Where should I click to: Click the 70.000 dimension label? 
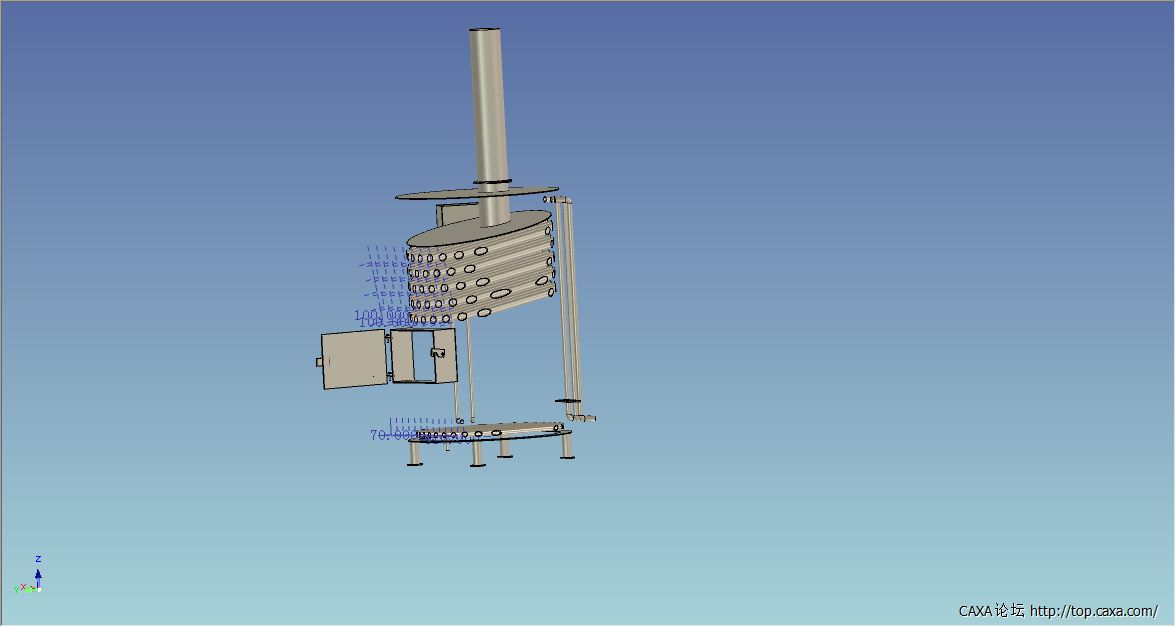tap(393, 435)
